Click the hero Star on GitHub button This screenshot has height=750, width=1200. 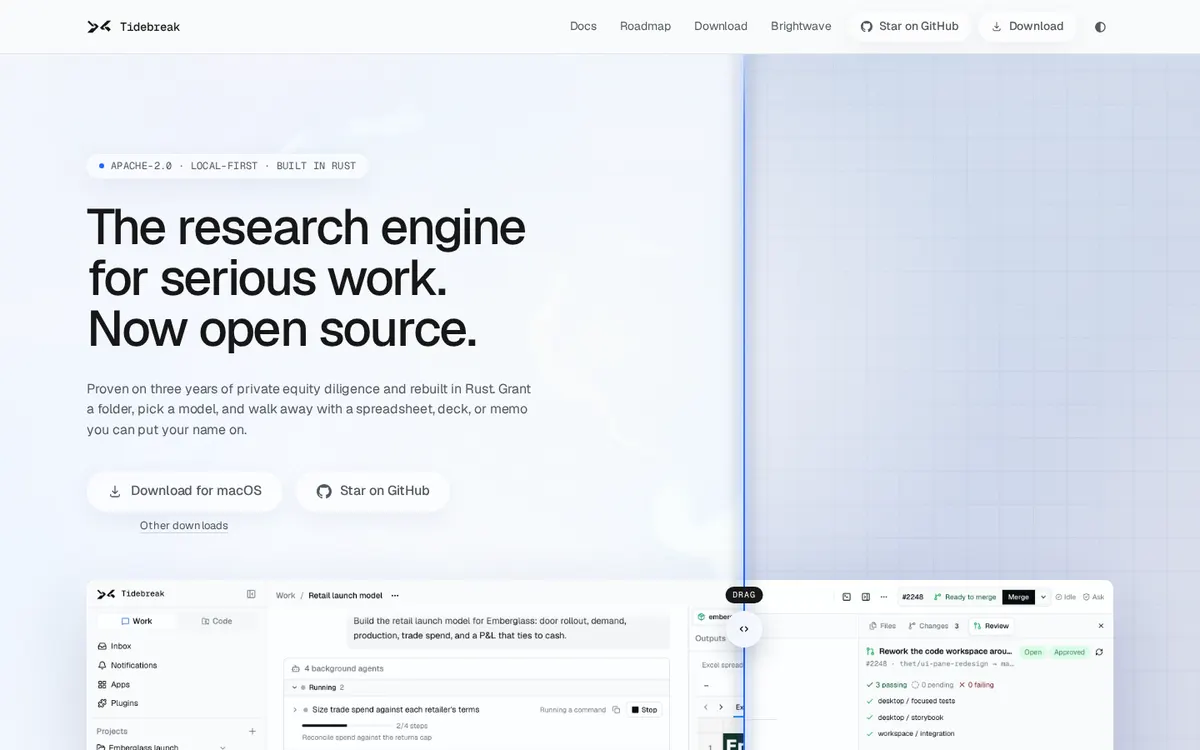373,491
